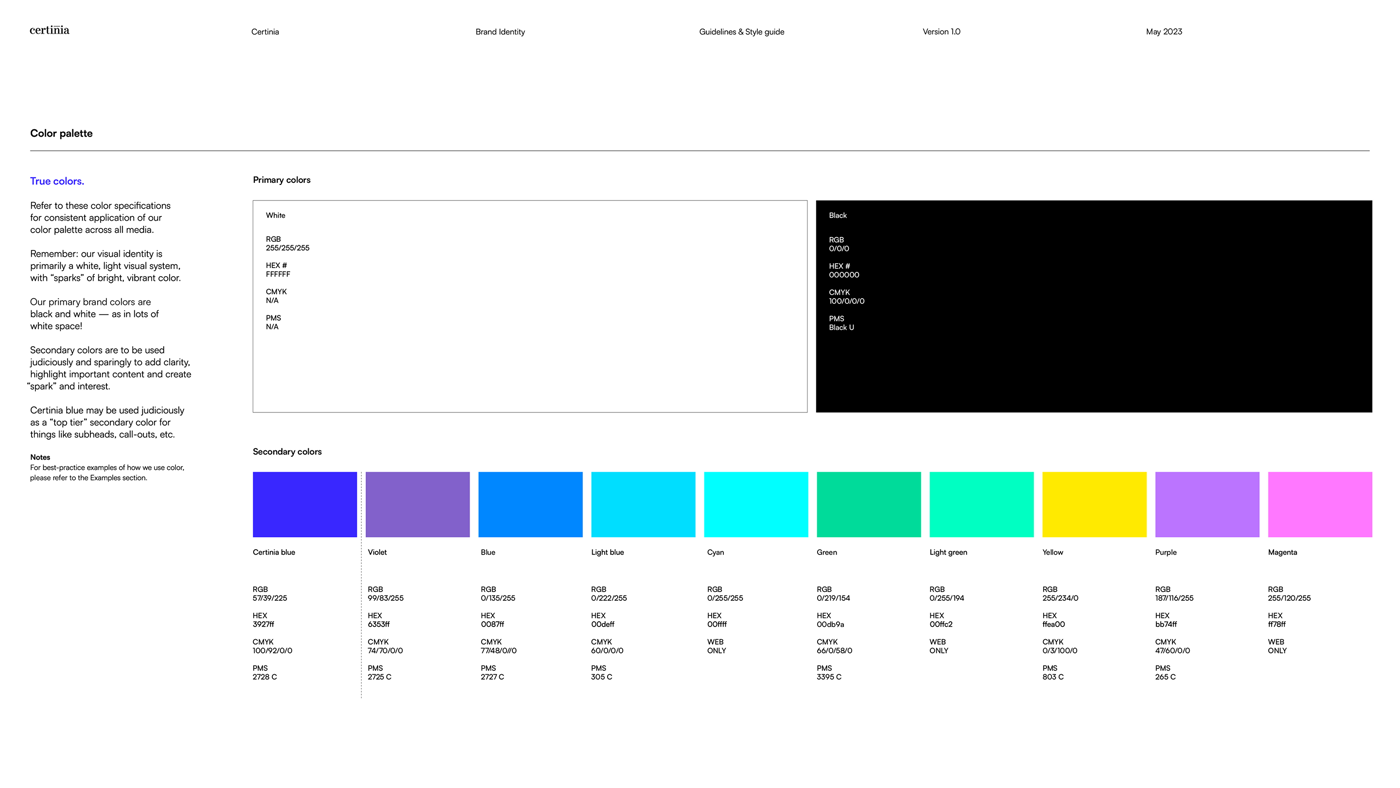This screenshot has width=1400, height=788.
Task: Click the 'Color palette' page title
Action: [61, 133]
